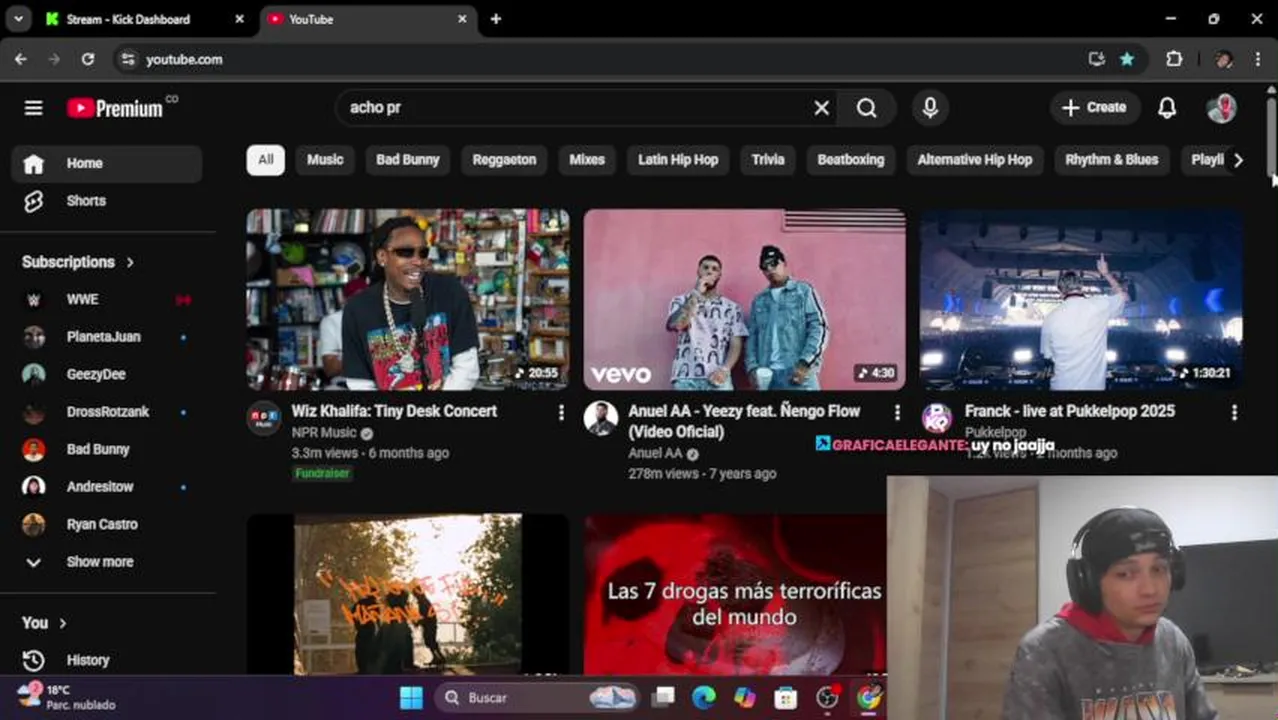1278x720 pixels.
Task: Open options for Wiz Khalifa video
Action: [x=561, y=412]
